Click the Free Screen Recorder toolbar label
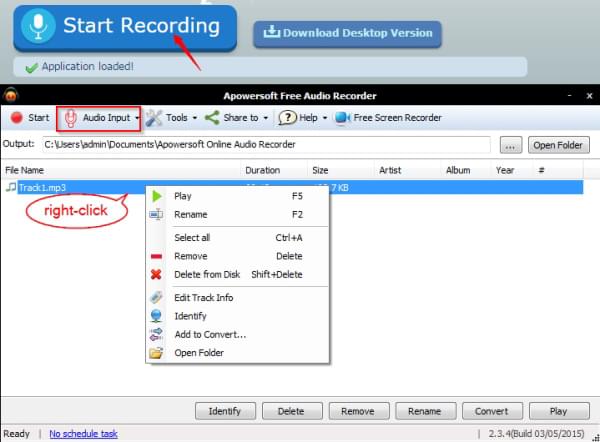 397,118
